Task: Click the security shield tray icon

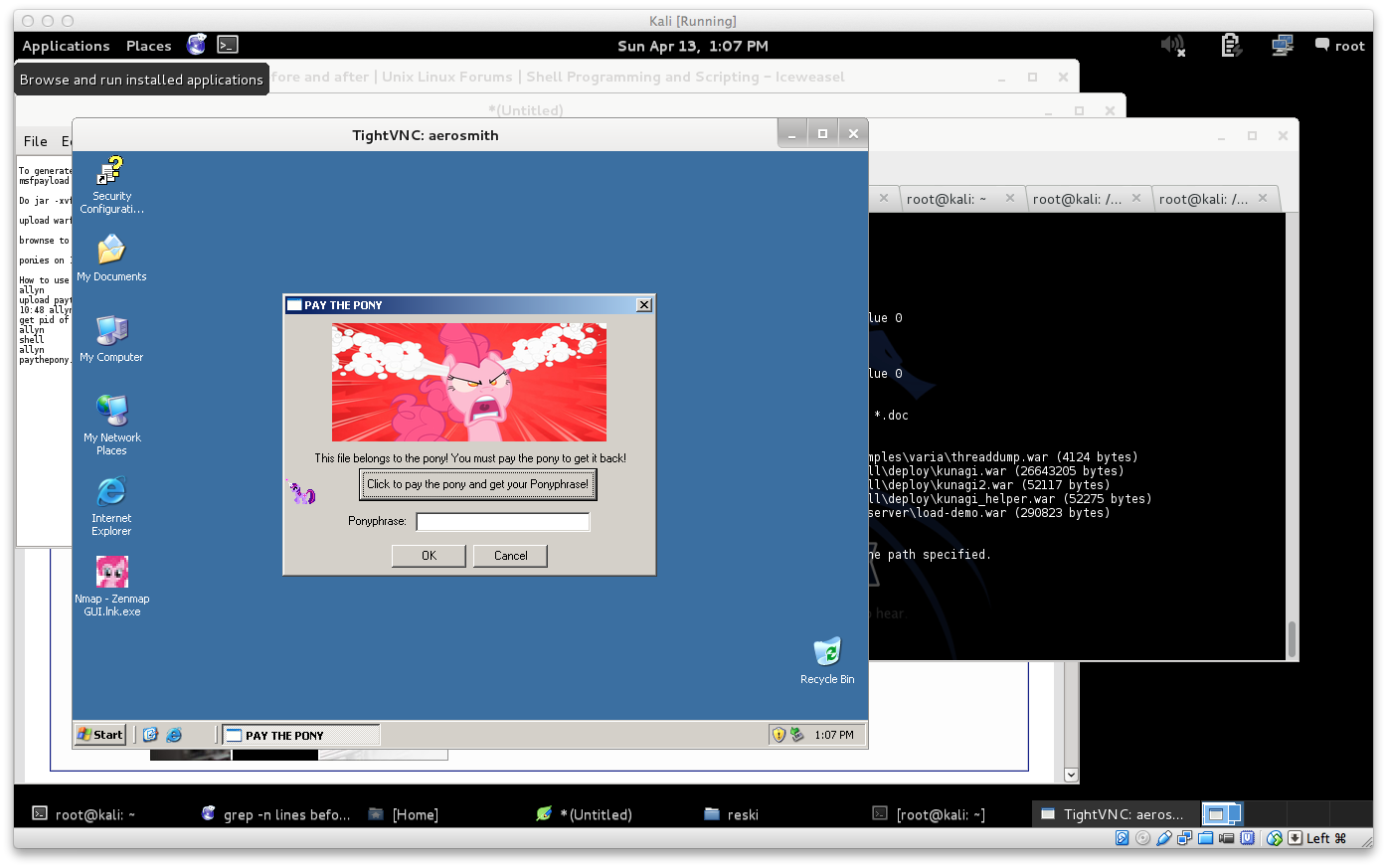Action: (779, 735)
